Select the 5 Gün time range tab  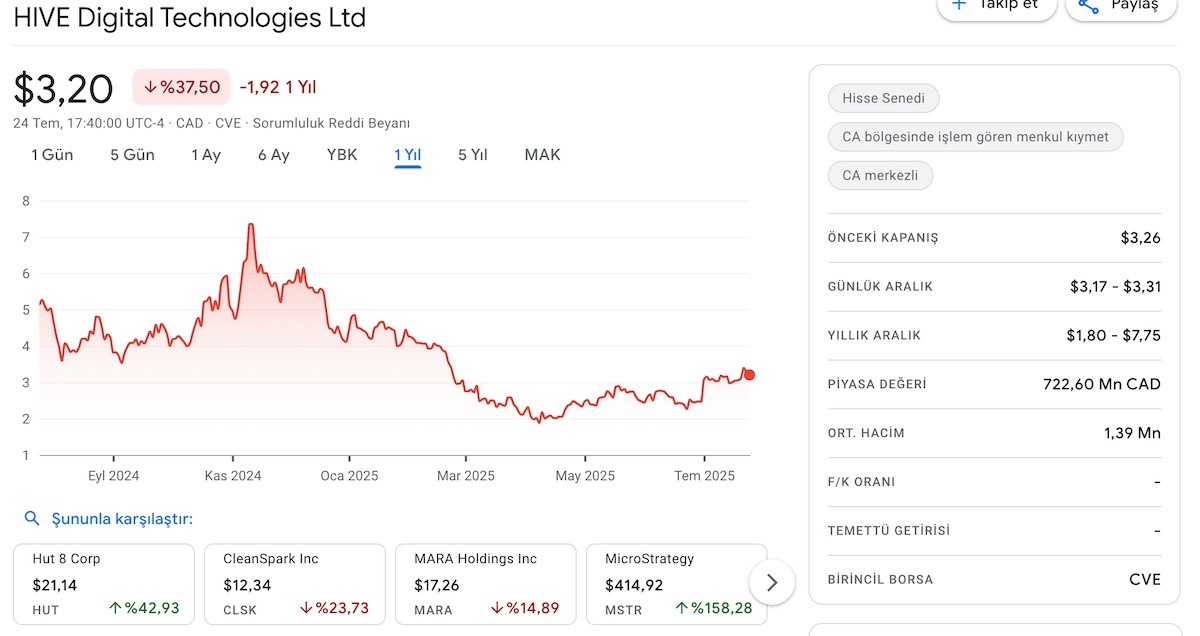tap(132, 155)
